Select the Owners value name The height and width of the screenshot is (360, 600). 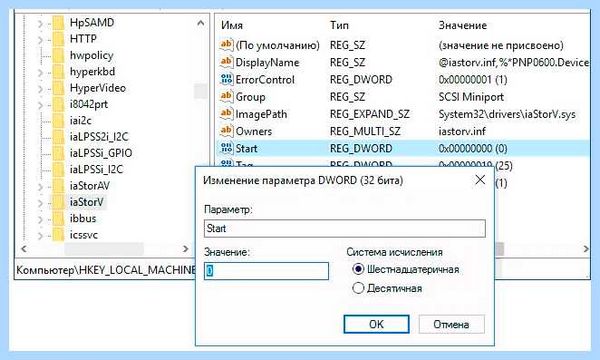pyautogui.click(x=254, y=131)
